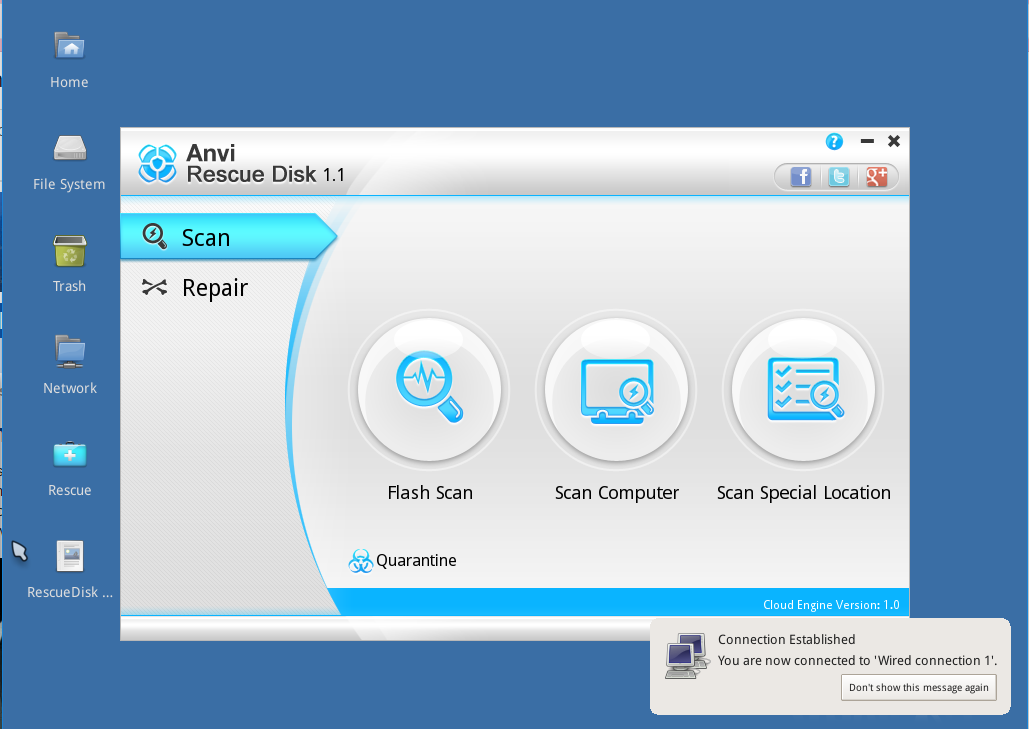This screenshot has height=729, width=1029.
Task: Minimize the Anvi Rescue Disk window
Action: click(x=867, y=141)
